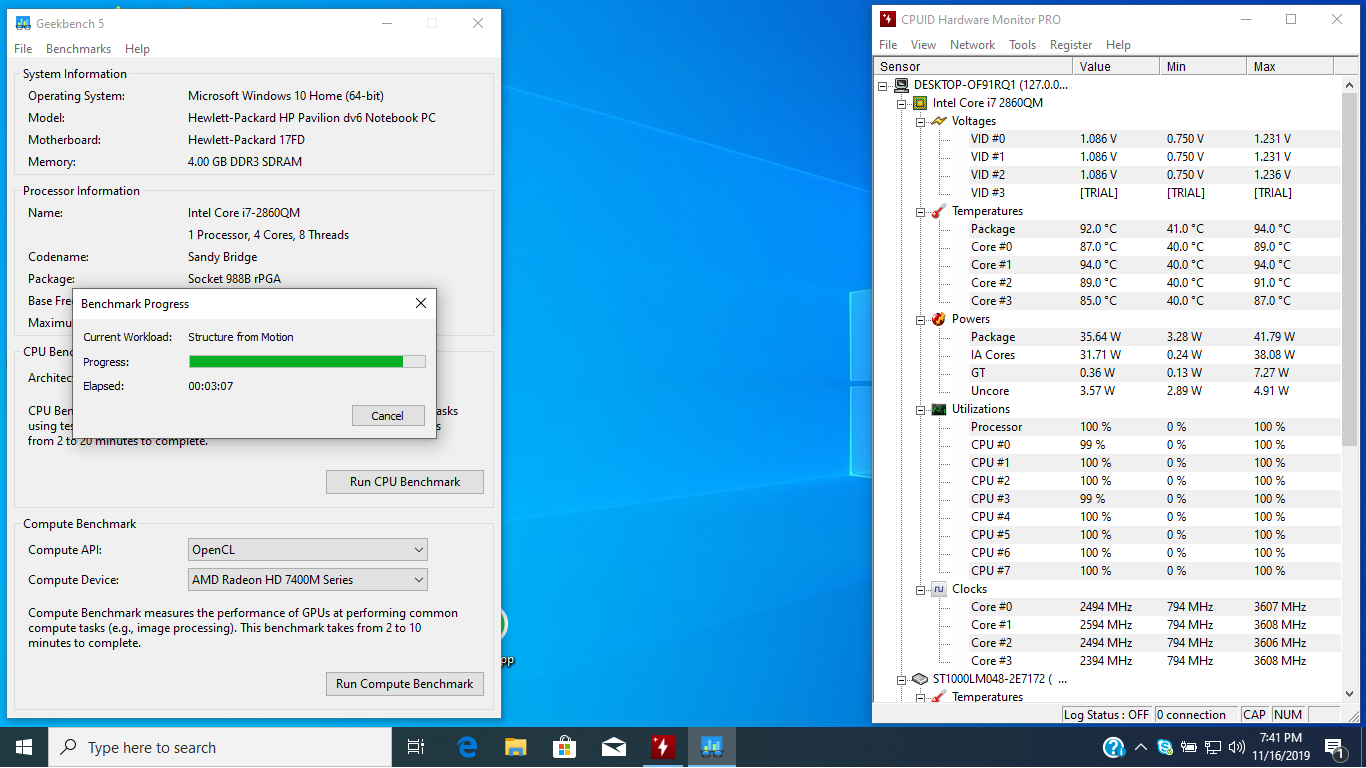Click the DESKTOP-OF91RQ1 computer icon

[x=901, y=85]
